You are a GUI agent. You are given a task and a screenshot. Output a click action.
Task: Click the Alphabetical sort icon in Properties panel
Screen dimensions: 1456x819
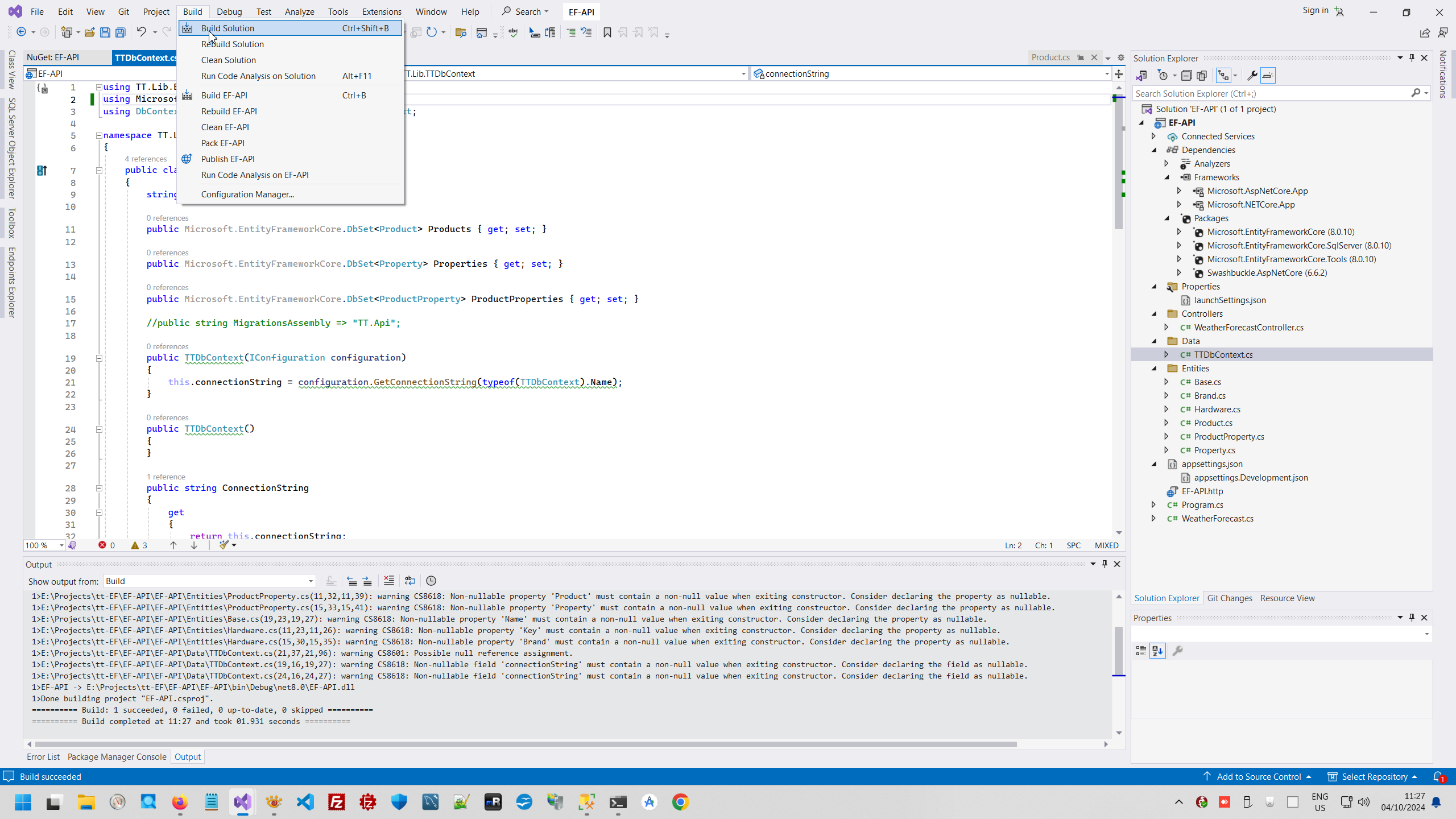click(x=1157, y=651)
